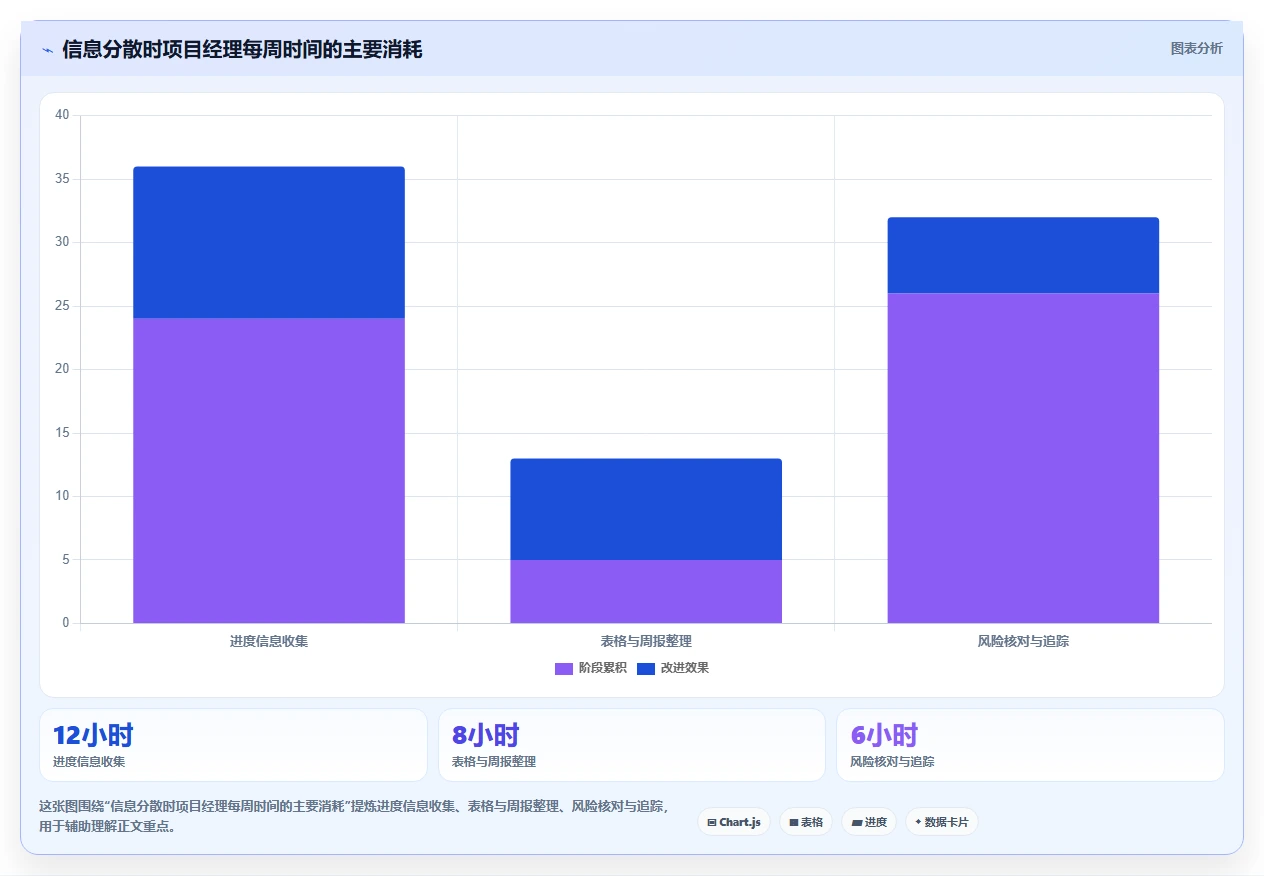Click the x-axis label 风险核对与追踪
This screenshot has width=1264, height=876.
pyautogui.click(x=1023, y=641)
